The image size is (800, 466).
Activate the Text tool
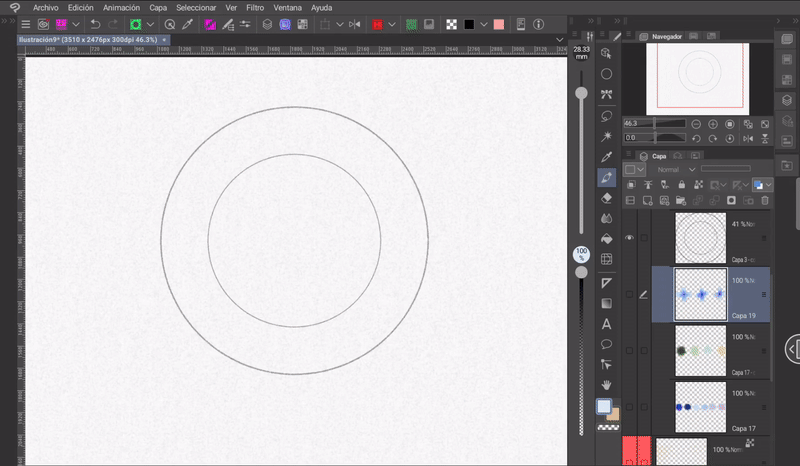click(x=606, y=323)
